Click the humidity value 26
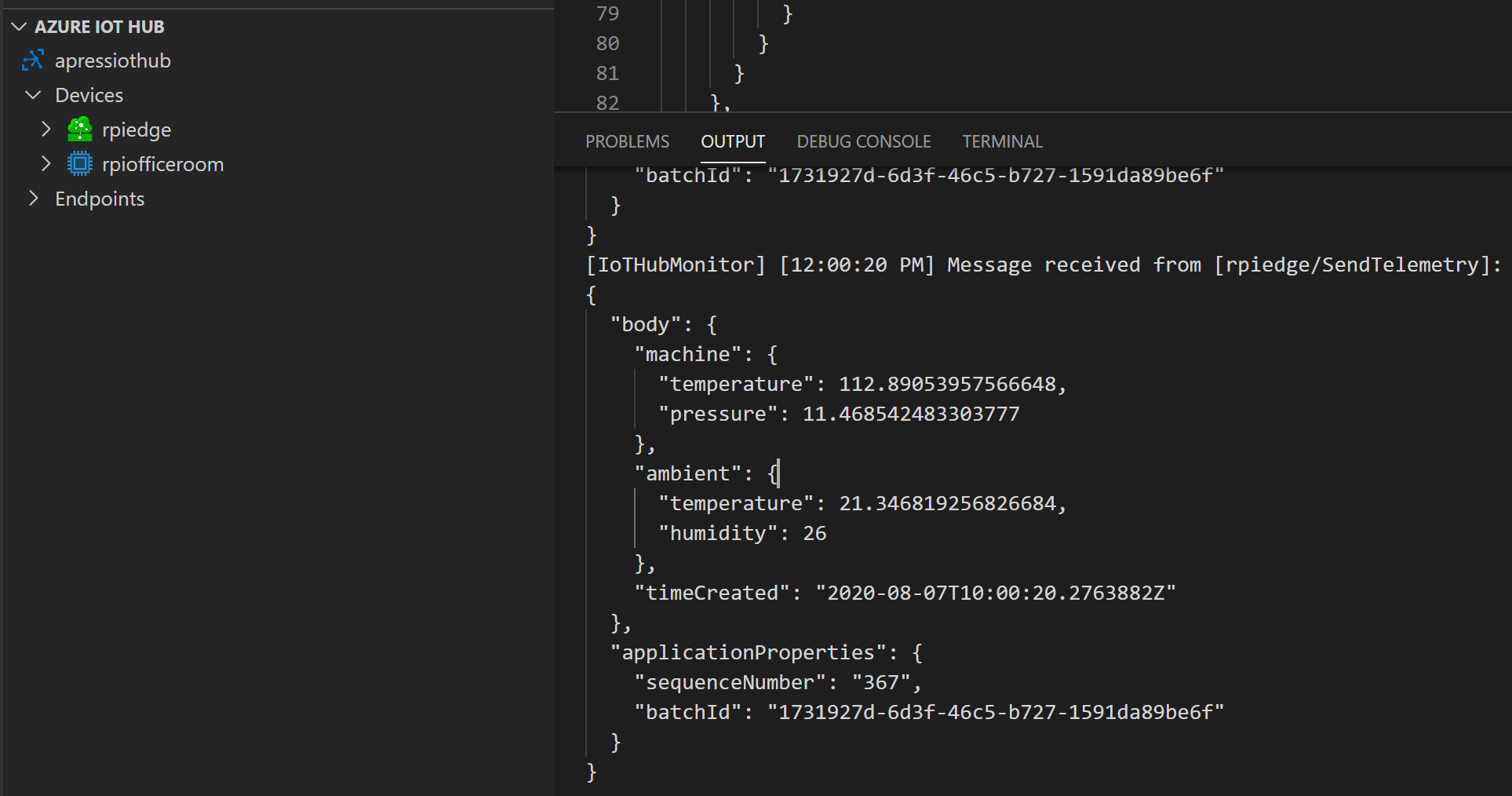This screenshot has height=796, width=1512. coord(814,533)
